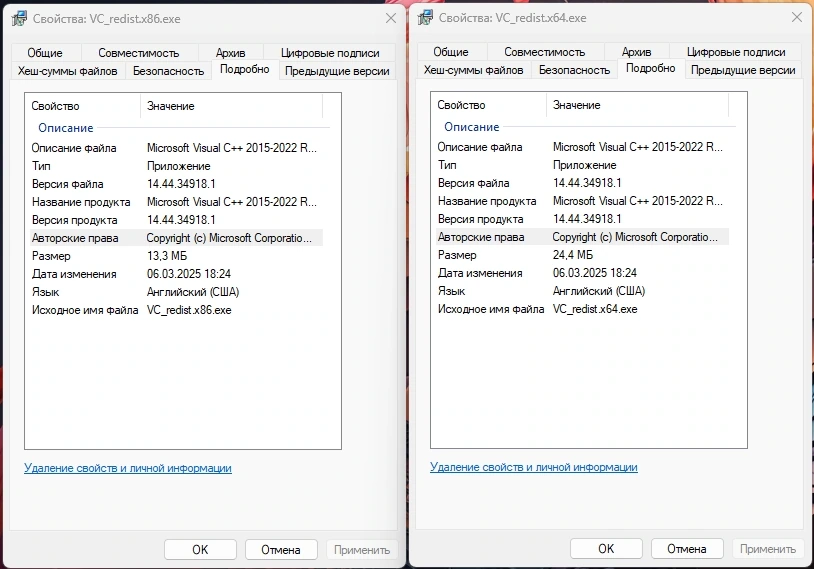This screenshot has height=569, width=814.
Task: Click Применить button in x86 properties window
Action: tap(362, 550)
